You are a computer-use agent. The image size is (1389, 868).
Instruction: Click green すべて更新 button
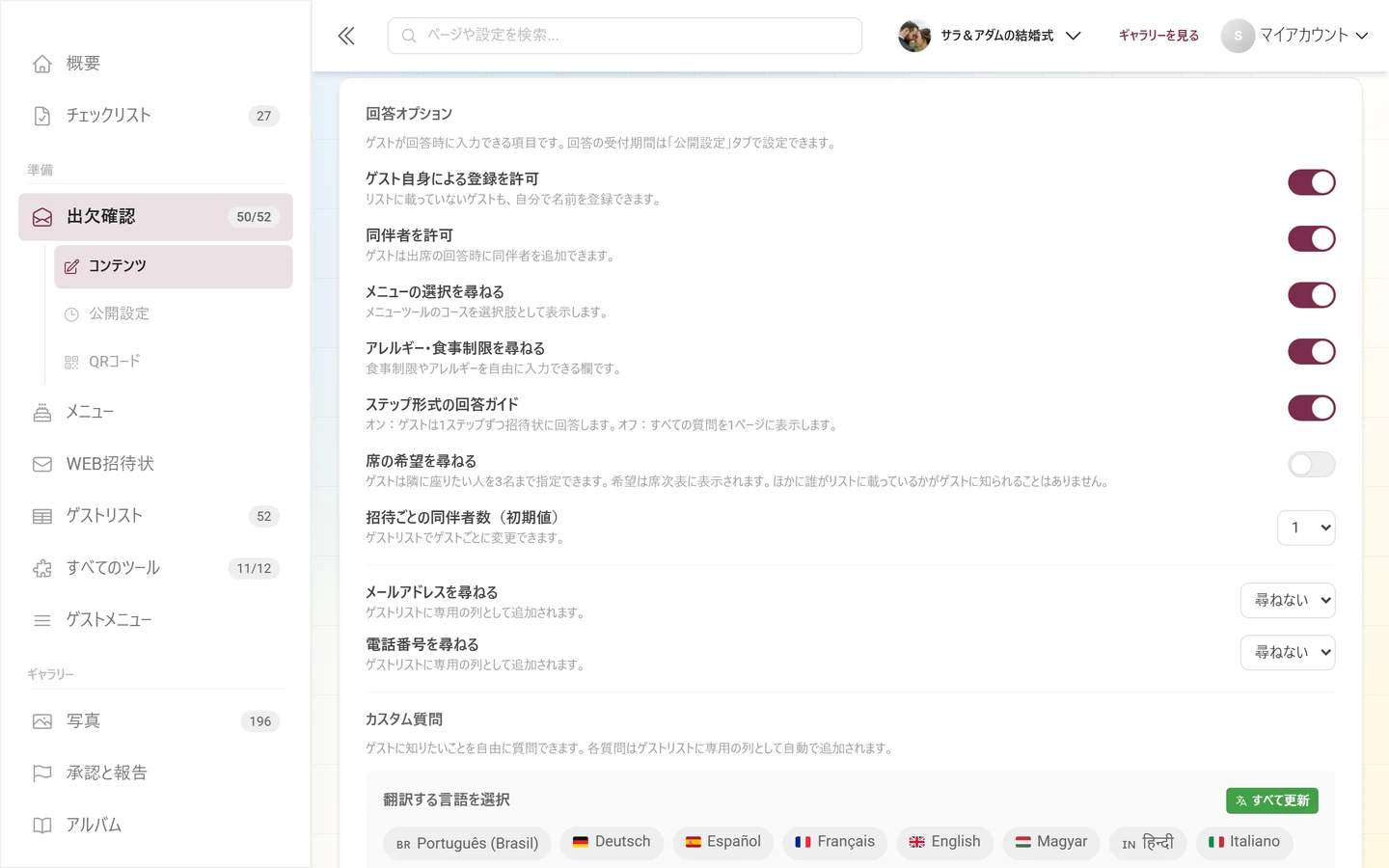pos(1272,800)
